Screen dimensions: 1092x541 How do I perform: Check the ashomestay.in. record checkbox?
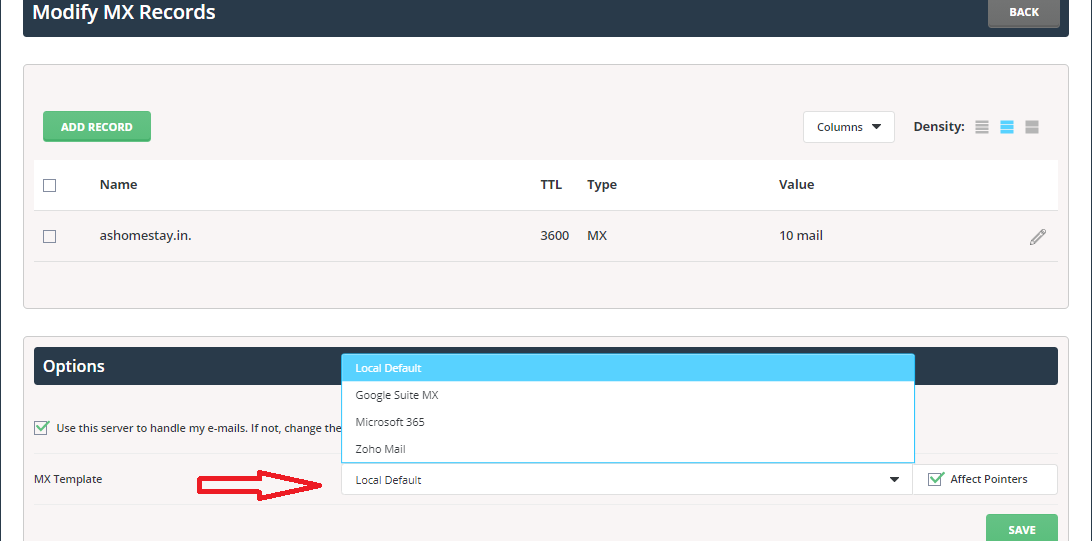pos(50,237)
